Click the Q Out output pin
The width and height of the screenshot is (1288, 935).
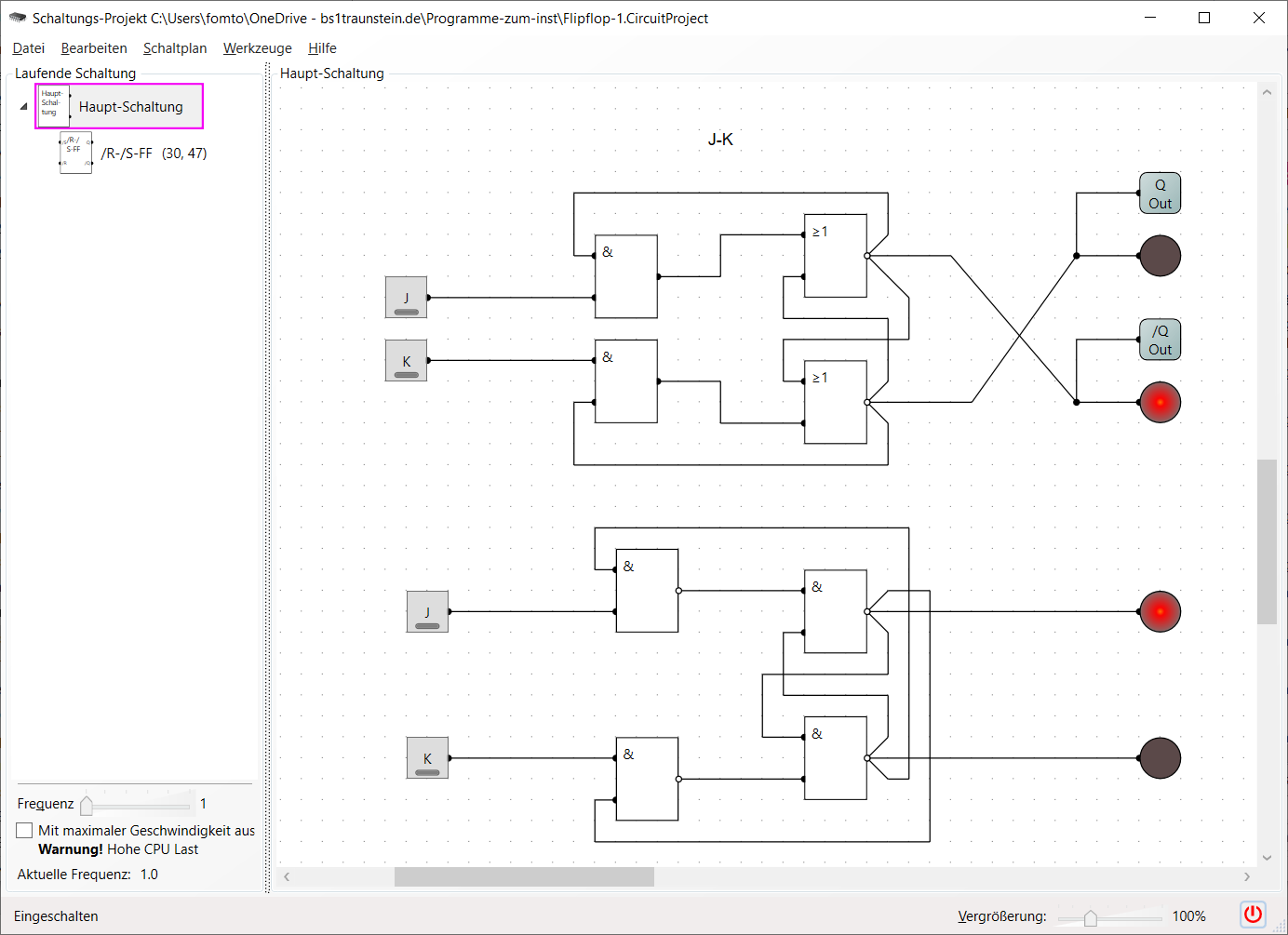point(1161,194)
